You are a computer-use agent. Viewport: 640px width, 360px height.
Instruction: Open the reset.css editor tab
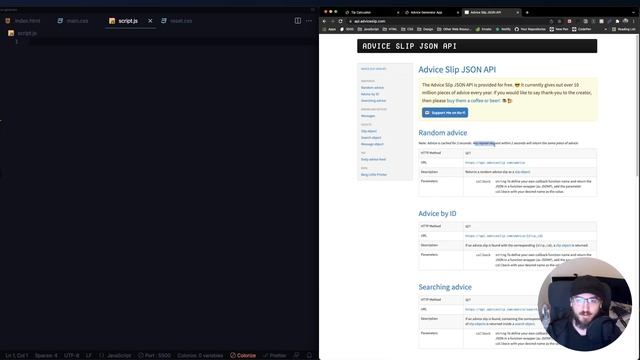point(176,21)
